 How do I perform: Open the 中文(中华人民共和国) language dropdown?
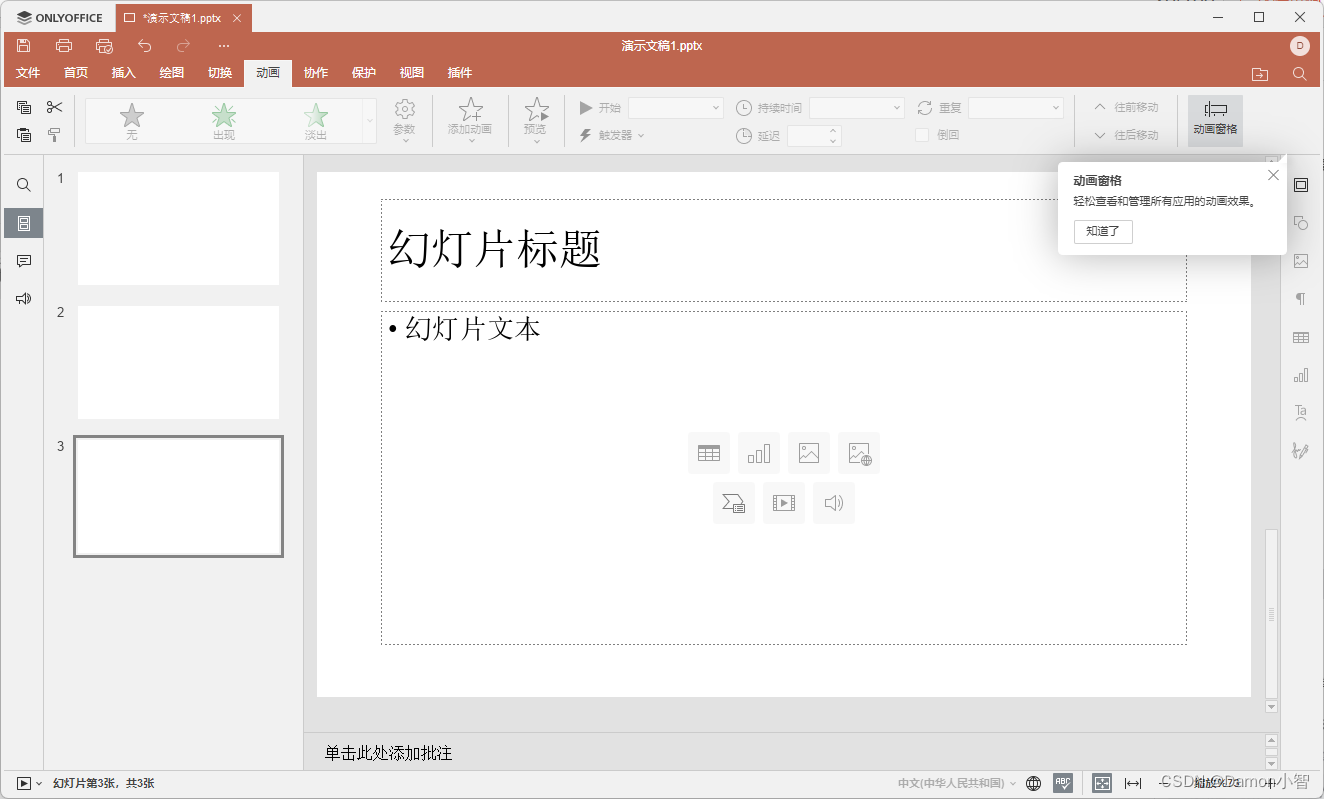[x=957, y=783]
